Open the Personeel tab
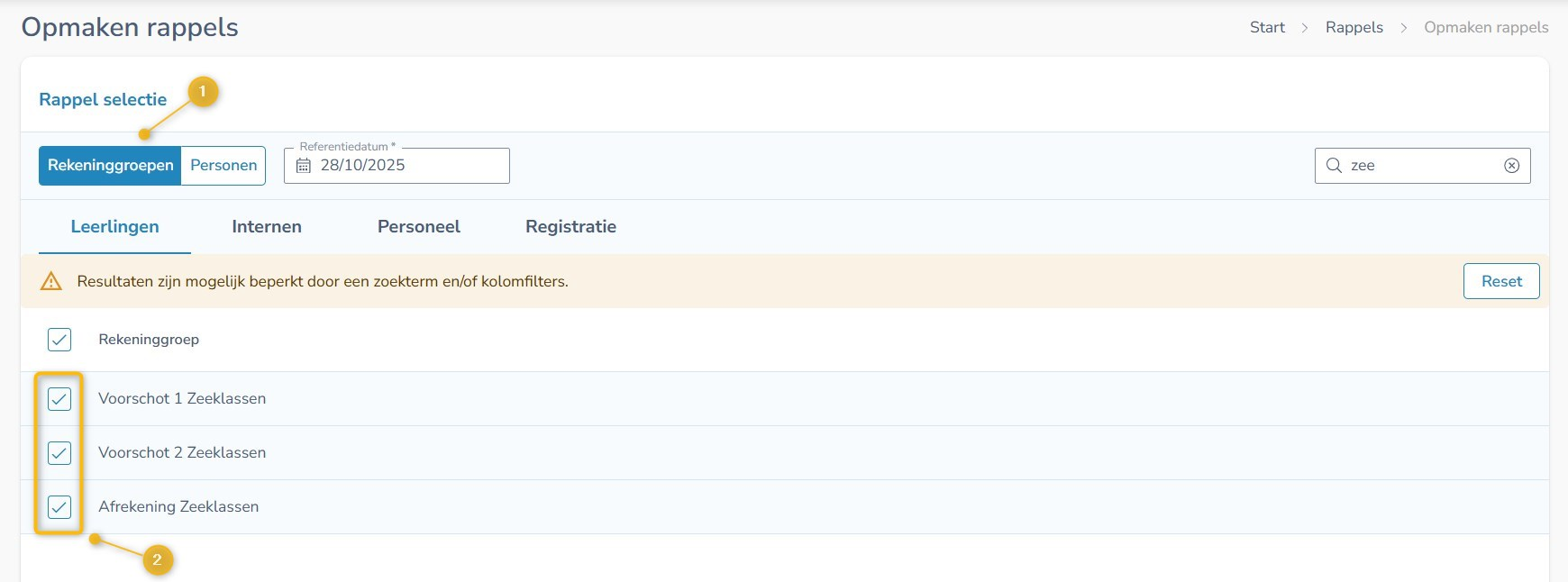Viewport: 1568px width, 582px height. 418,227
